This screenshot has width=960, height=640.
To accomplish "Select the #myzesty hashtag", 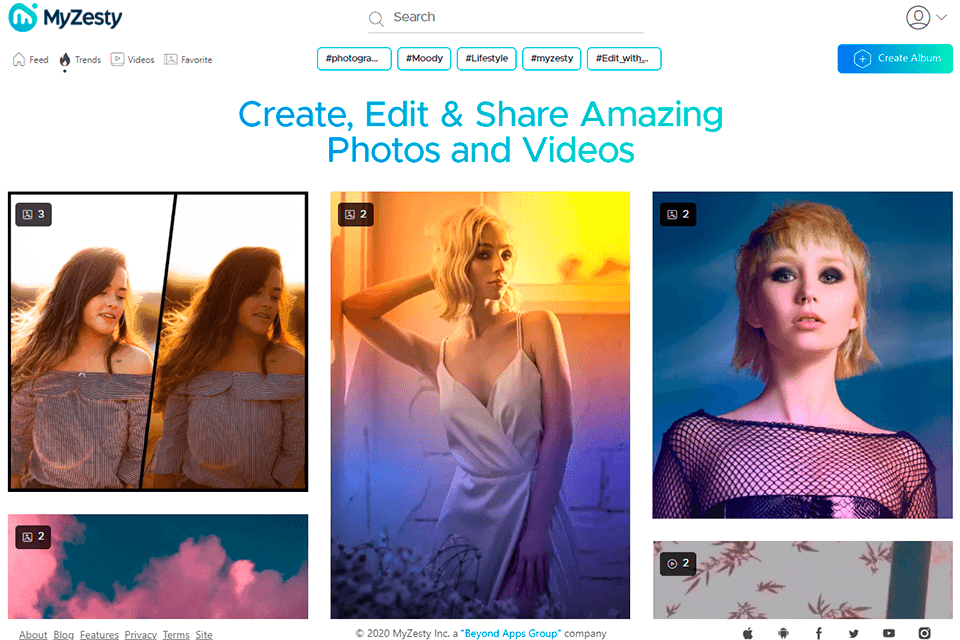I will (552, 59).
